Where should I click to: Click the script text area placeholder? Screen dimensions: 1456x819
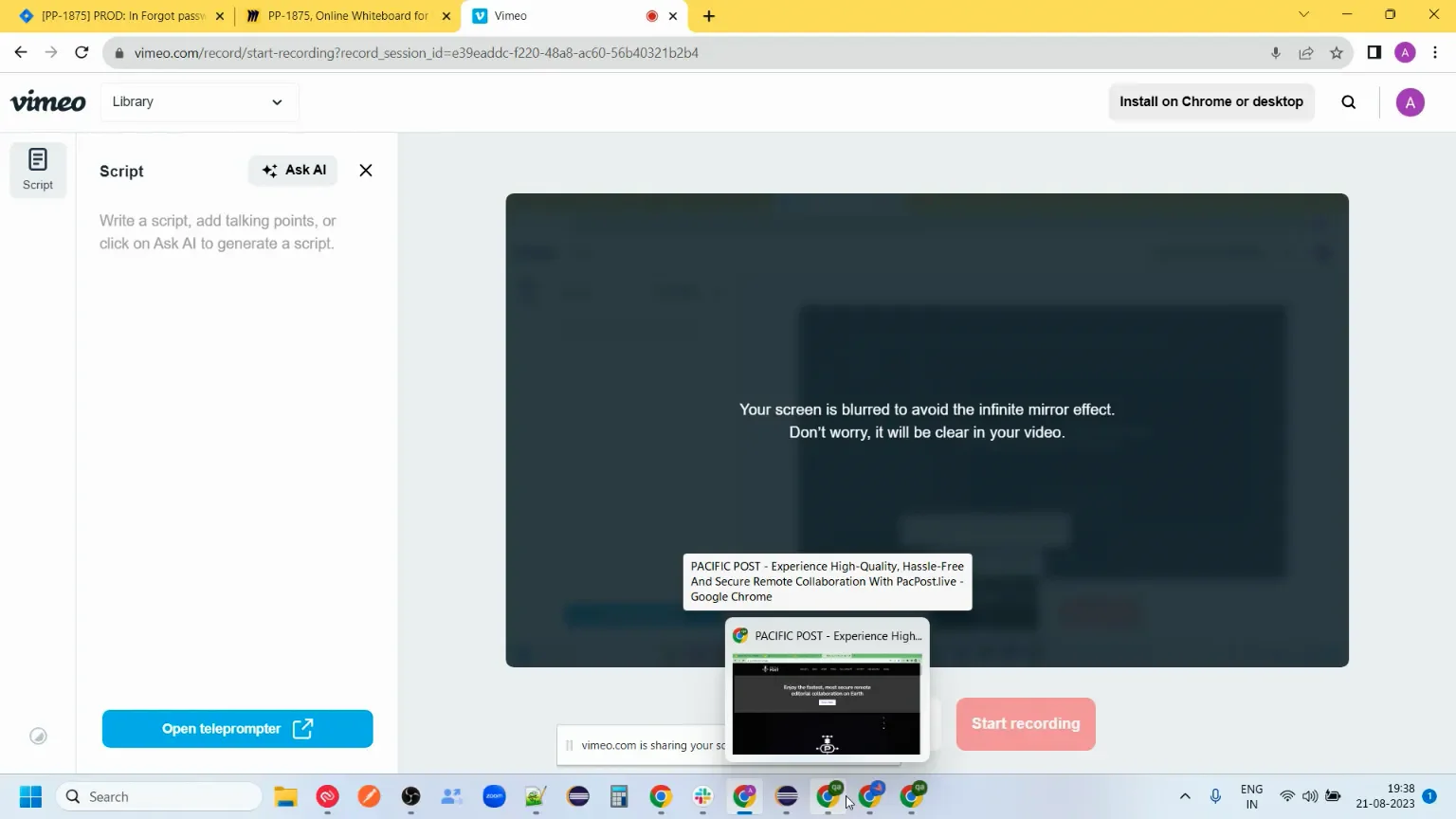tap(218, 232)
